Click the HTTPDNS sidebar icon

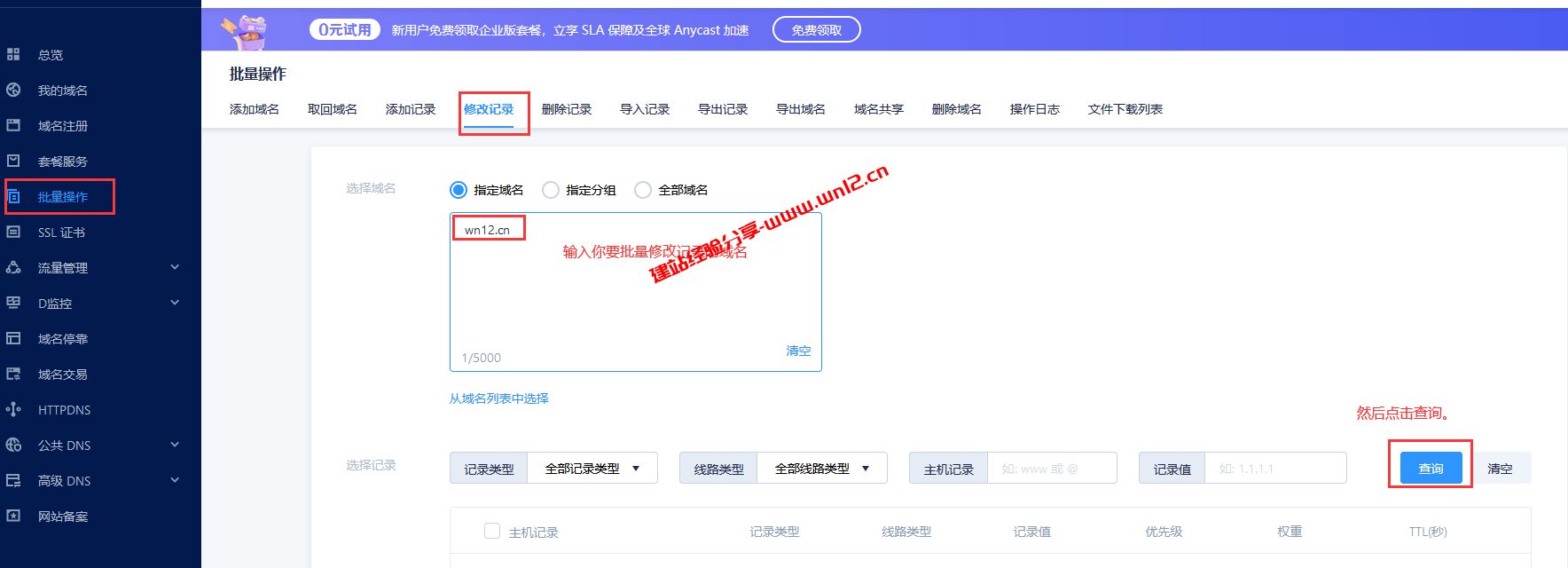click(x=13, y=409)
